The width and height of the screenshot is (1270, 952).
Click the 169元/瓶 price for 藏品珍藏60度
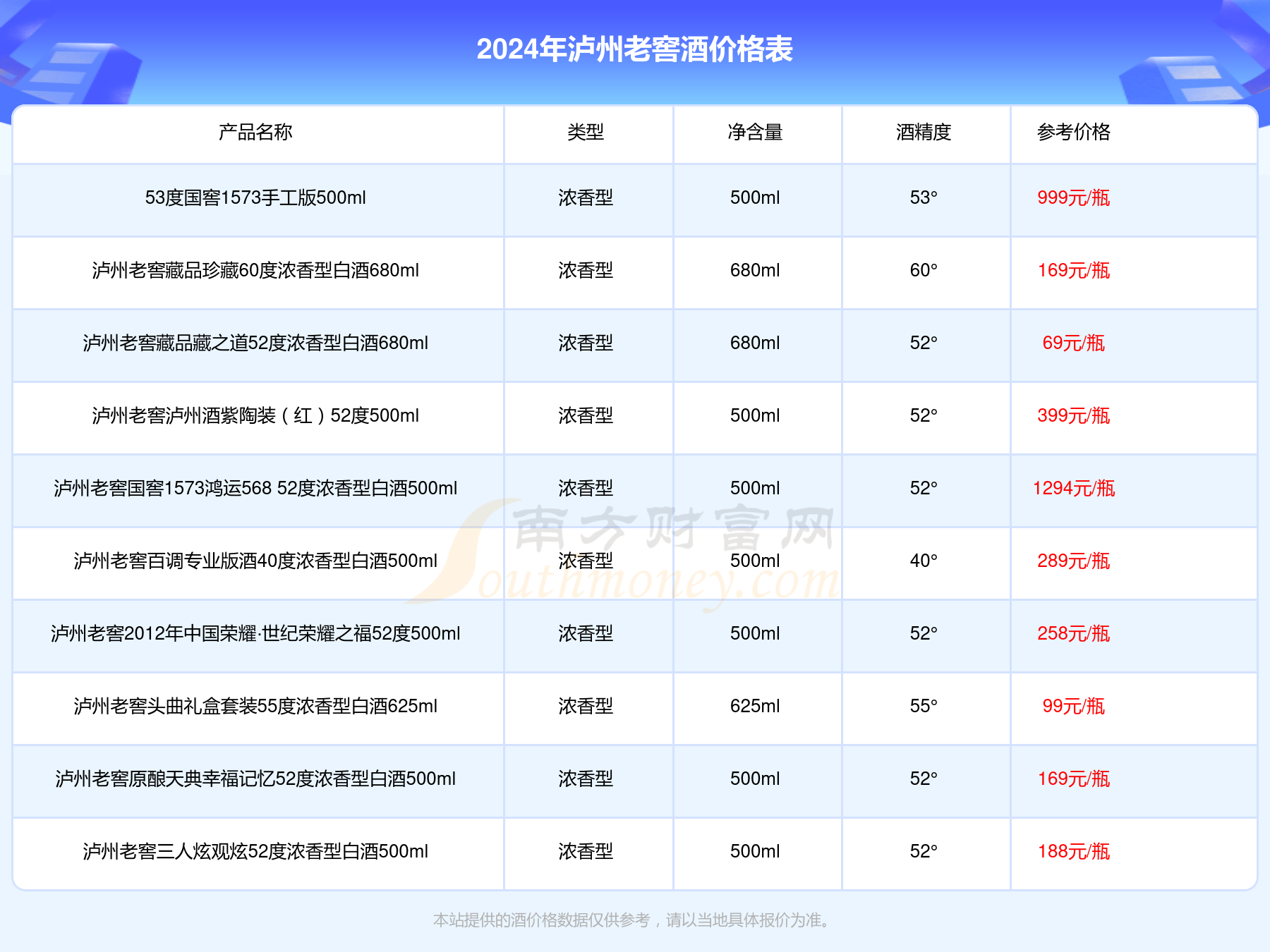point(1074,270)
